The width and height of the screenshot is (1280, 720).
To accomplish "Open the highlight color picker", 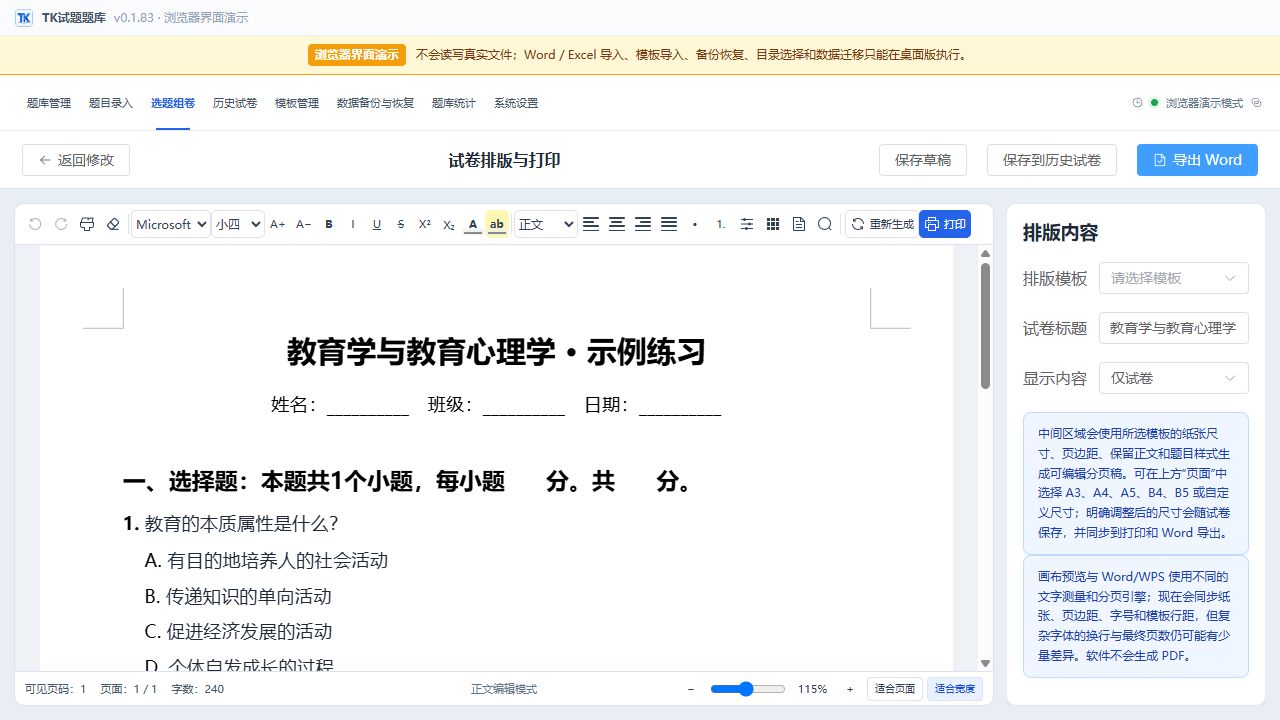I will [497, 224].
